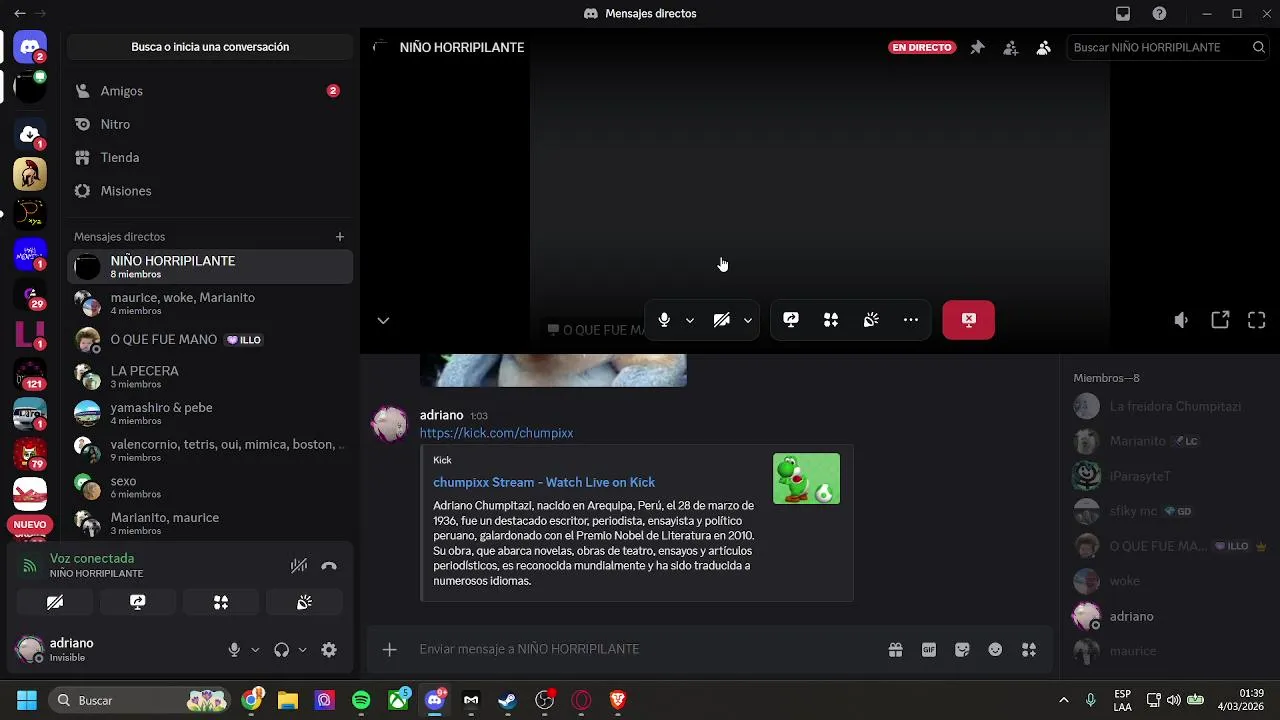Toggle camera in call controls
Image resolution: width=1280 pixels, height=720 pixels.
[721, 320]
